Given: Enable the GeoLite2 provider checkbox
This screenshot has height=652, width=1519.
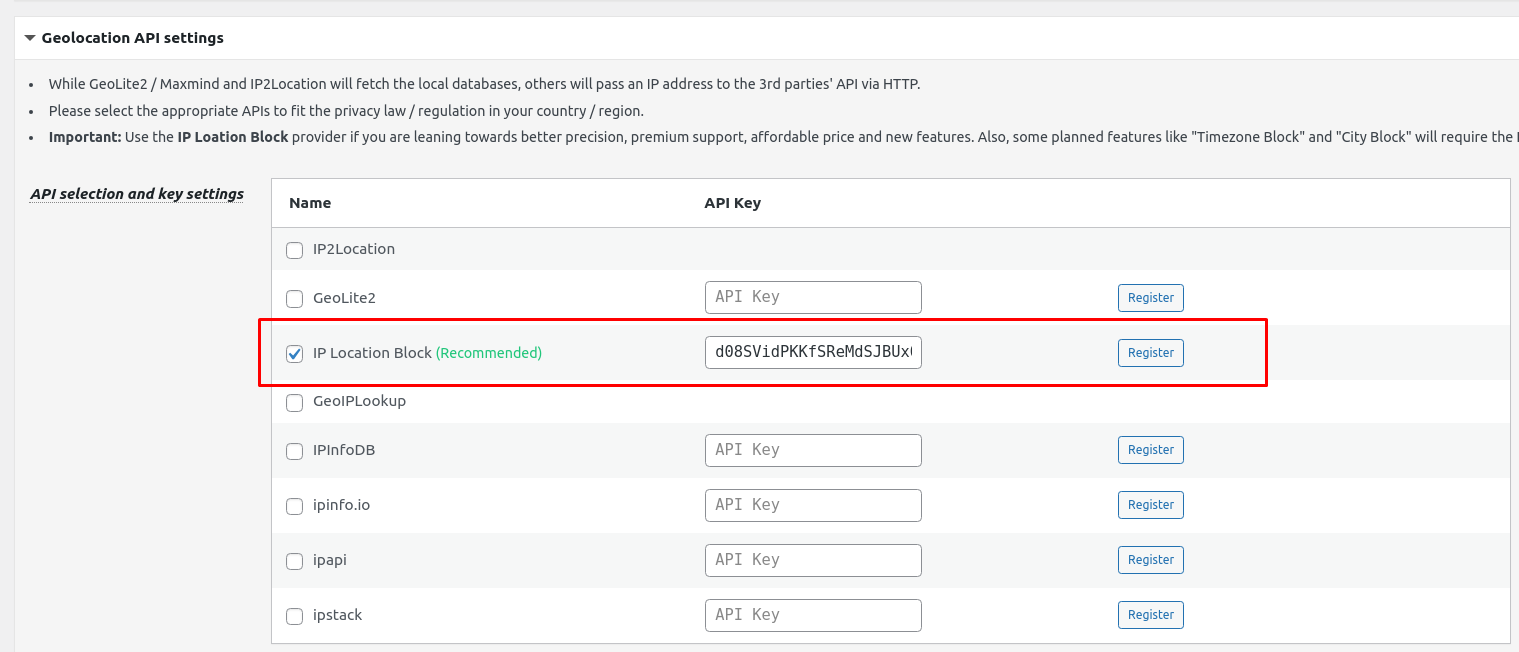Looking at the screenshot, I should (x=294, y=298).
